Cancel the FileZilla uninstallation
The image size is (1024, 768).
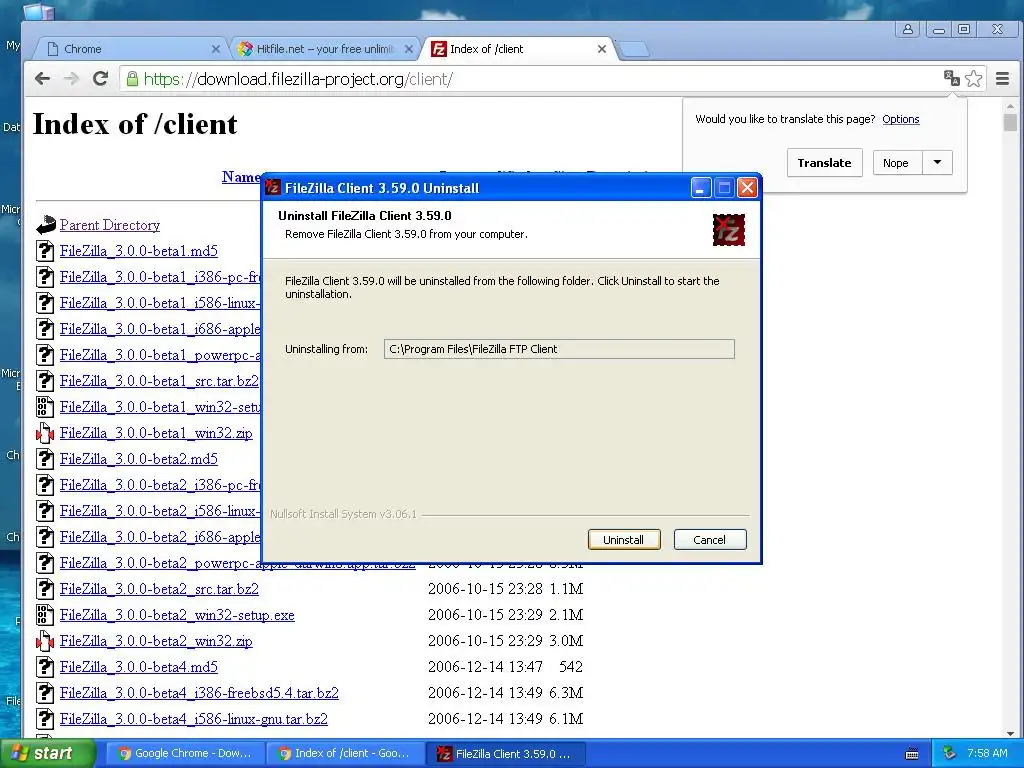[710, 539]
